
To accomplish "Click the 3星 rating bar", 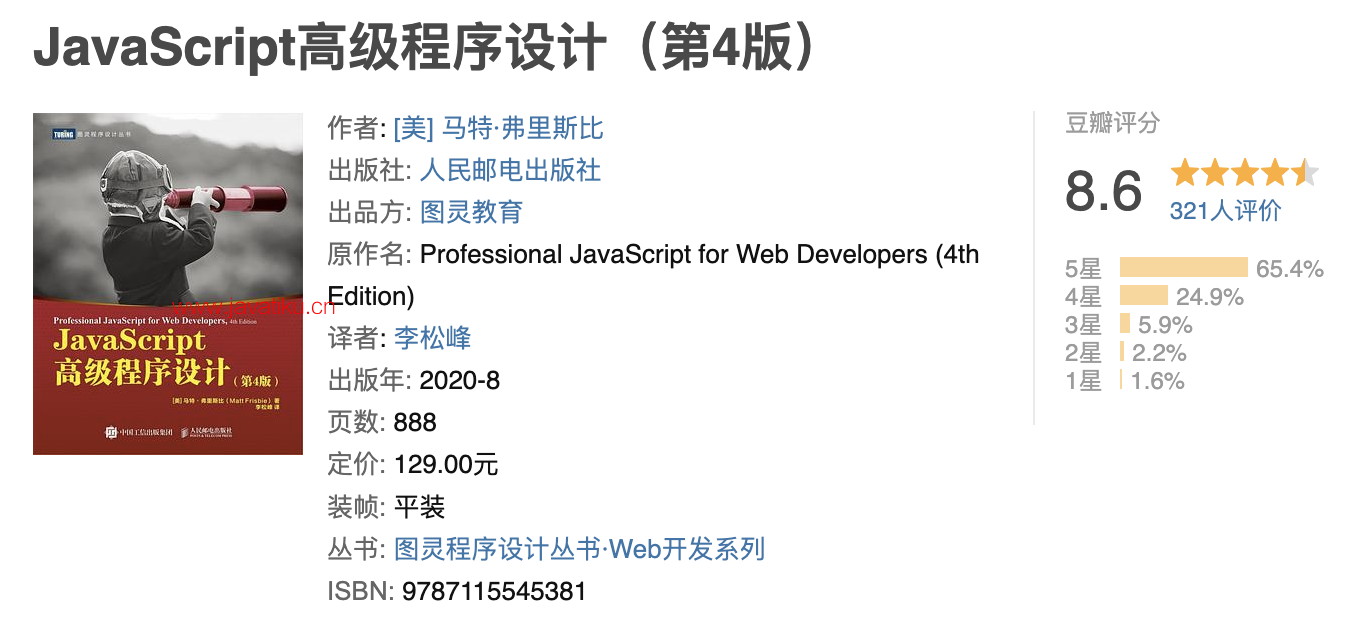I will pyautogui.click(x=1125, y=324).
